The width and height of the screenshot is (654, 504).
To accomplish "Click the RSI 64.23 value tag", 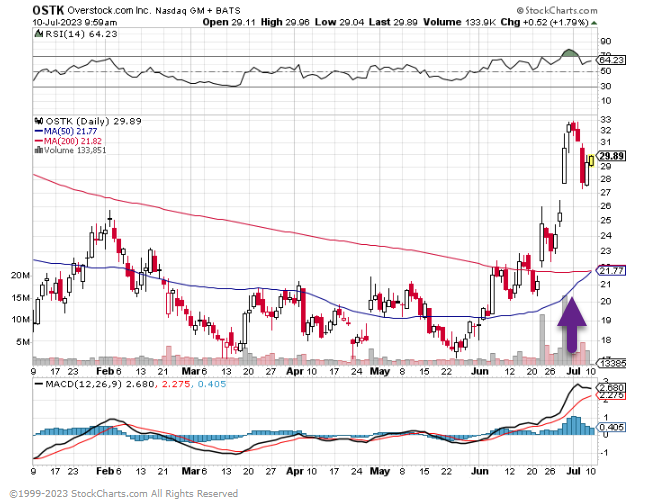I will [x=611, y=60].
